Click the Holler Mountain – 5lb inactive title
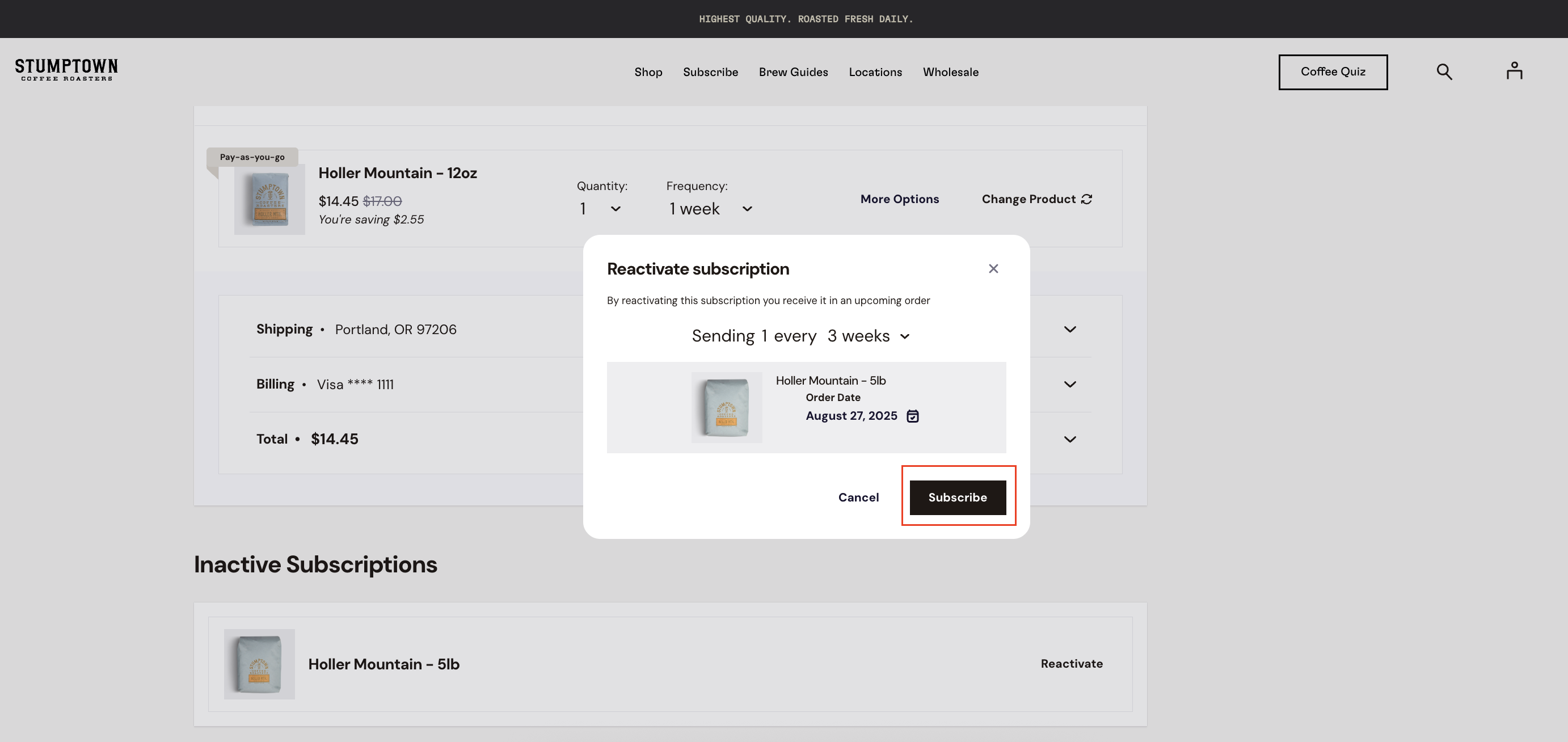Viewport: 1568px width, 742px height. 383,664
